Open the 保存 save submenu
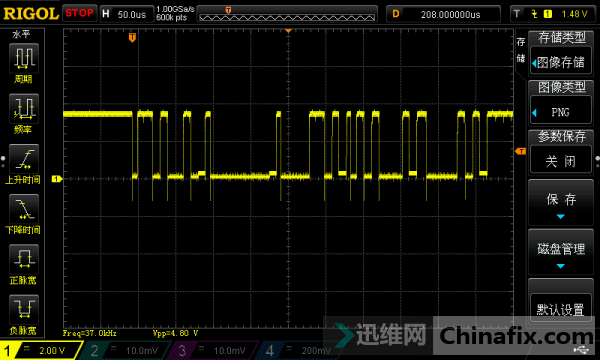 point(561,203)
